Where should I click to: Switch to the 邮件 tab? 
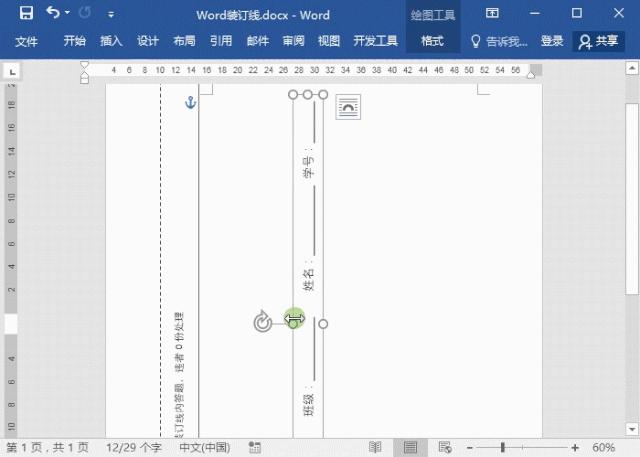click(258, 41)
